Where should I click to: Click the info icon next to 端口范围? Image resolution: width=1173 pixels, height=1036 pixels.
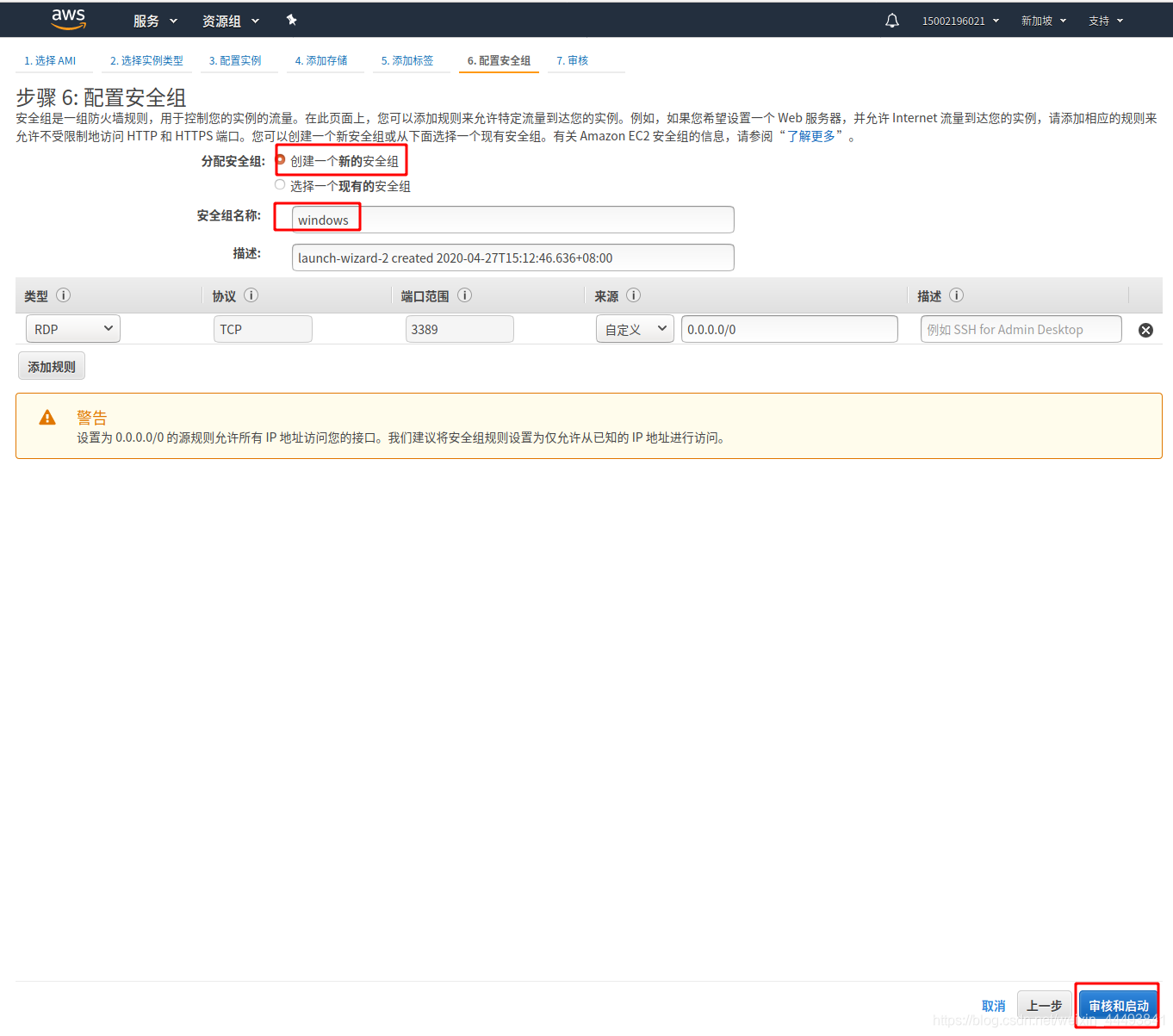coord(465,295)
